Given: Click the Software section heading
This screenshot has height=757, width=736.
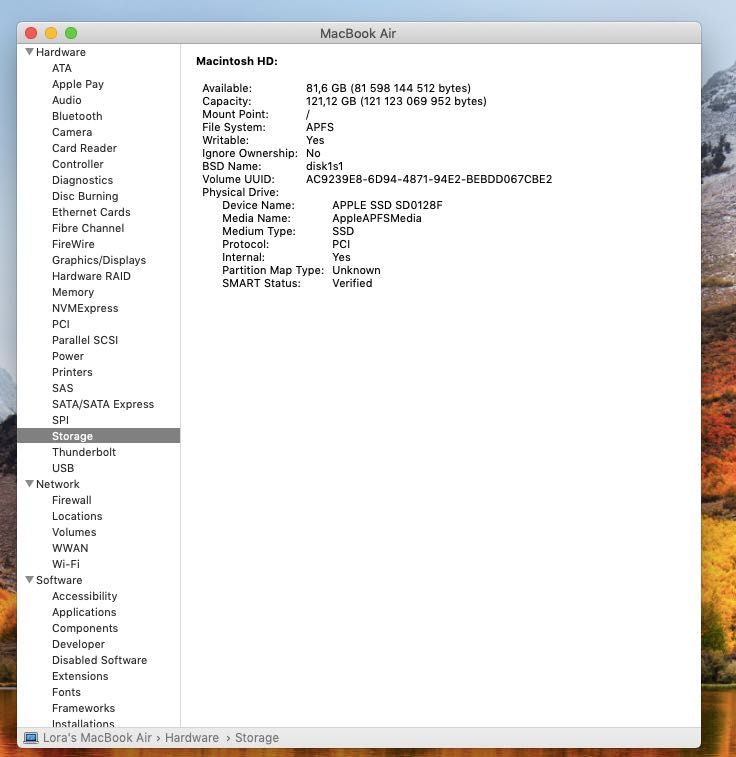Looking at the screenshot, I should [x=59, y=580].
